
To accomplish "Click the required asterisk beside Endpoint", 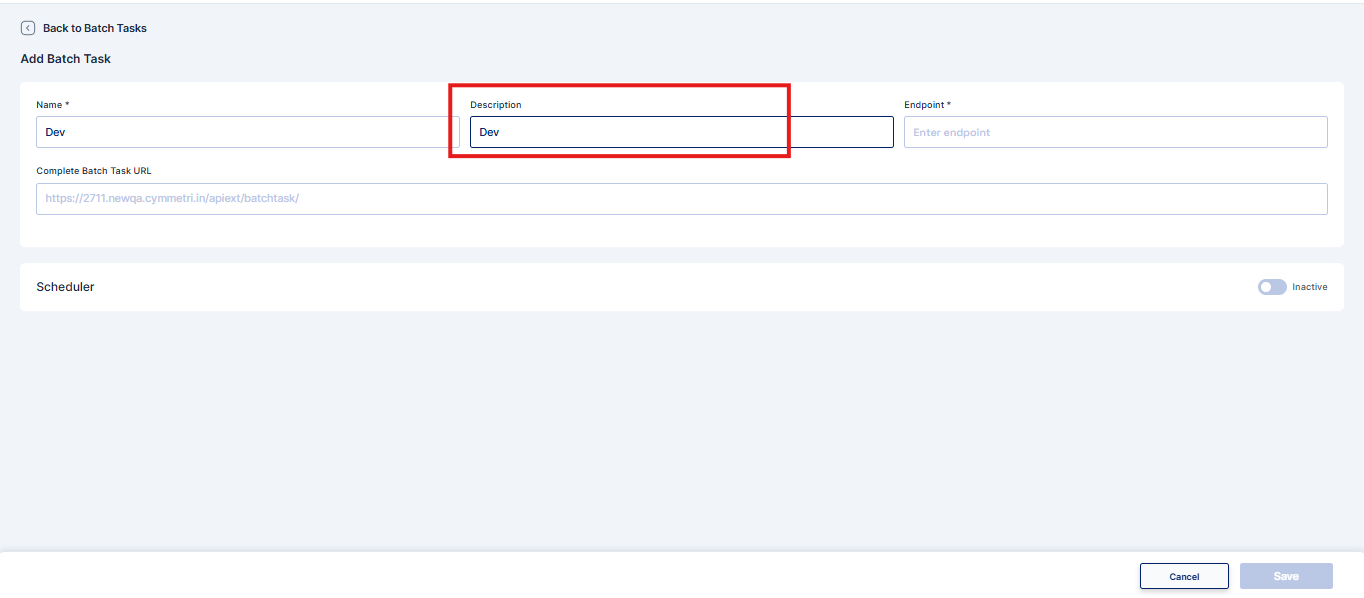I will [x=948, y=105].
